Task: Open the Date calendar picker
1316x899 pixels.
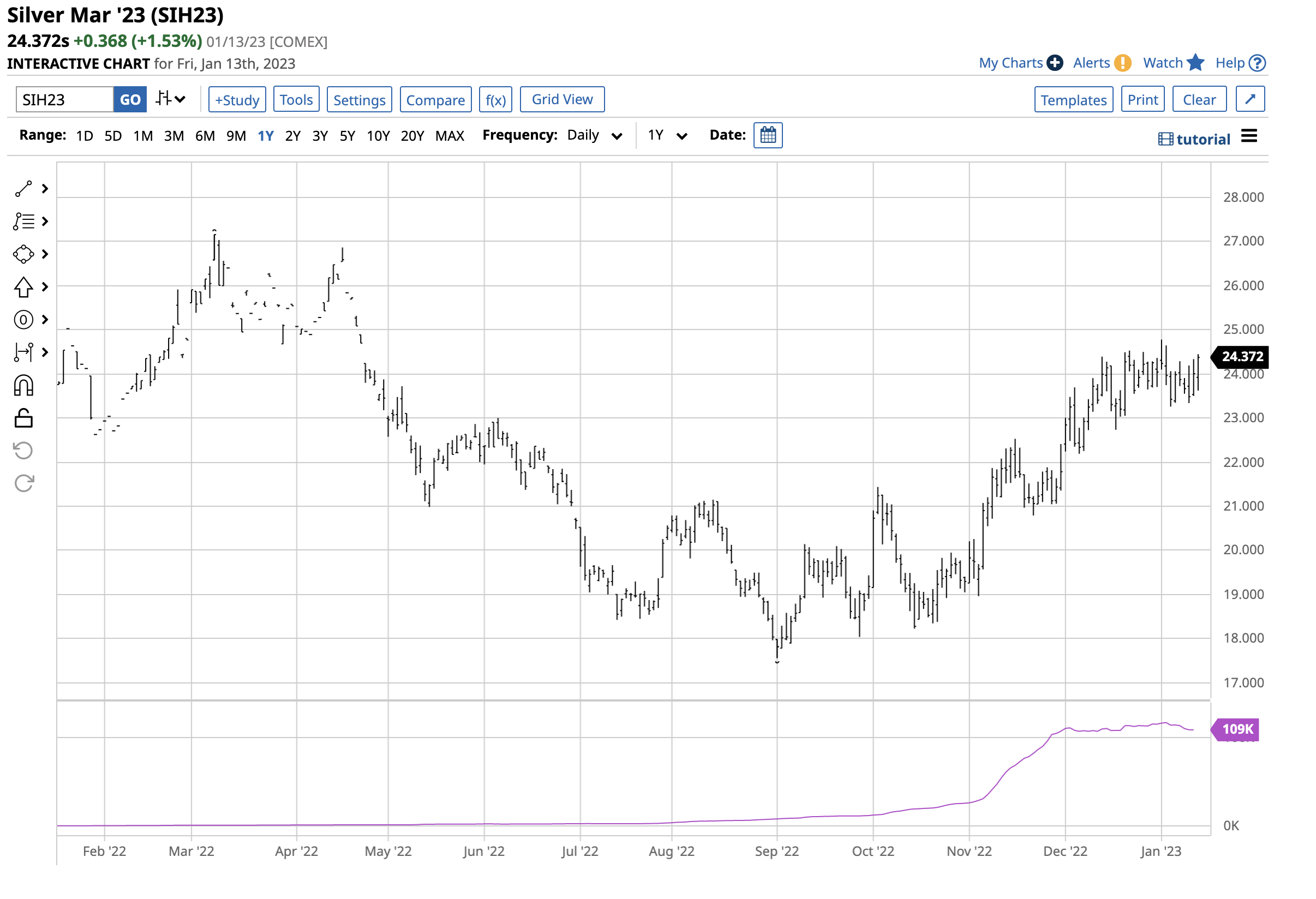Action: pos(768,135)
